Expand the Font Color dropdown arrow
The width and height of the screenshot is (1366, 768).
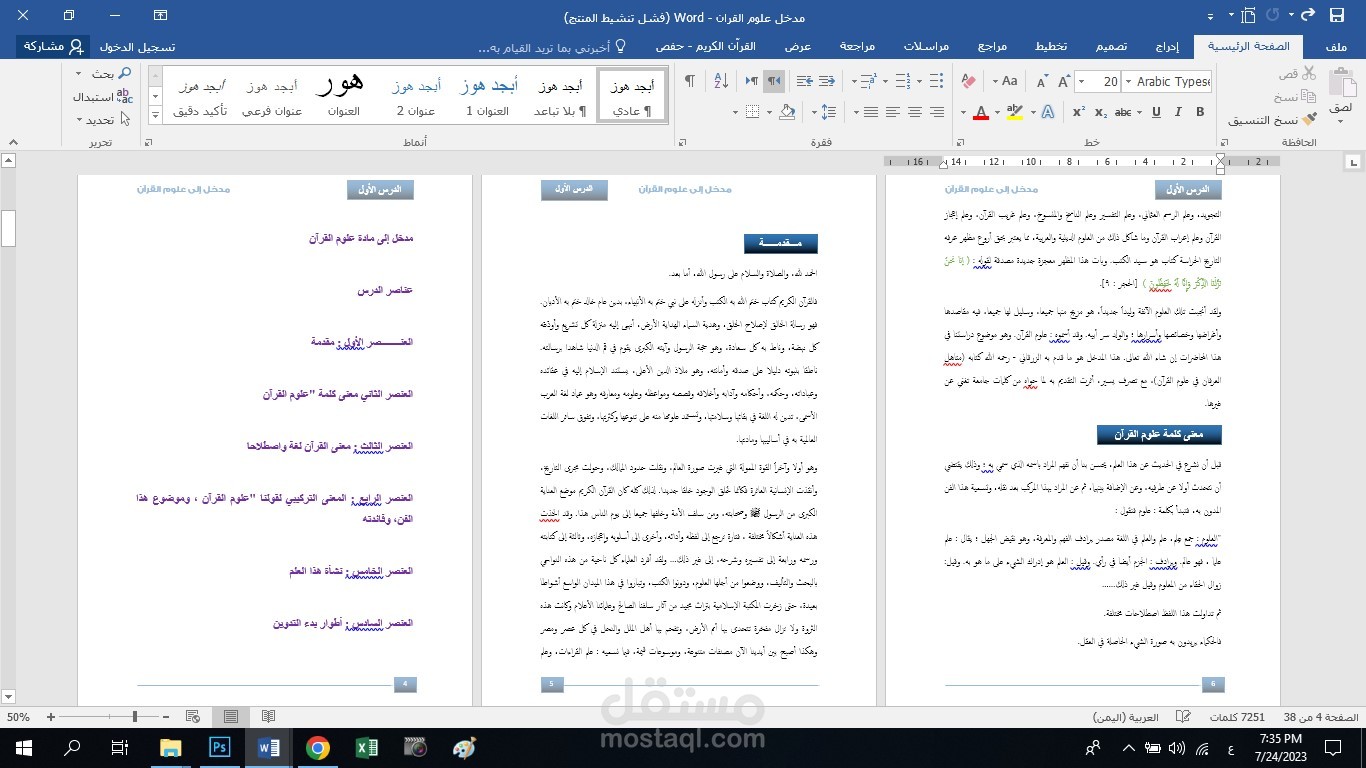(964, 111)
